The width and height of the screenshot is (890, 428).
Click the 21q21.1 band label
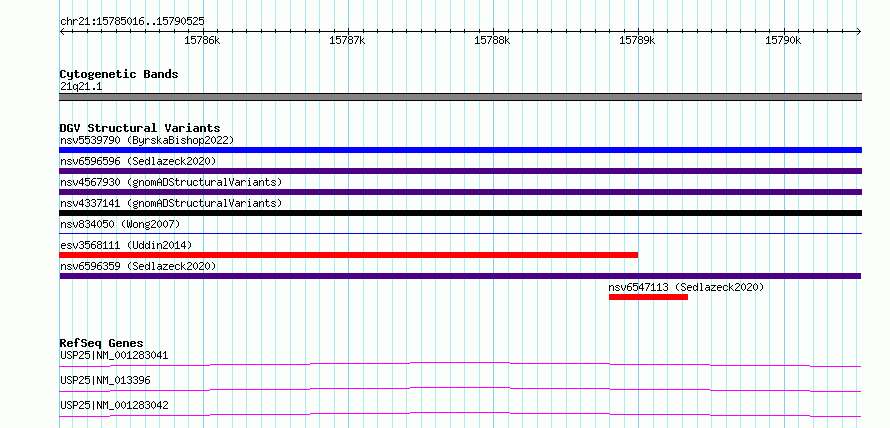click(81, 87)
